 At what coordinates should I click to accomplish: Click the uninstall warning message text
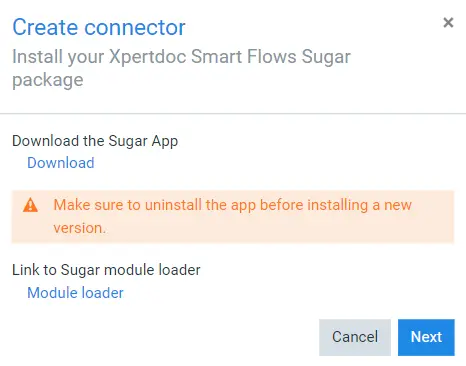pyautogui.click(x=233, y=216)
